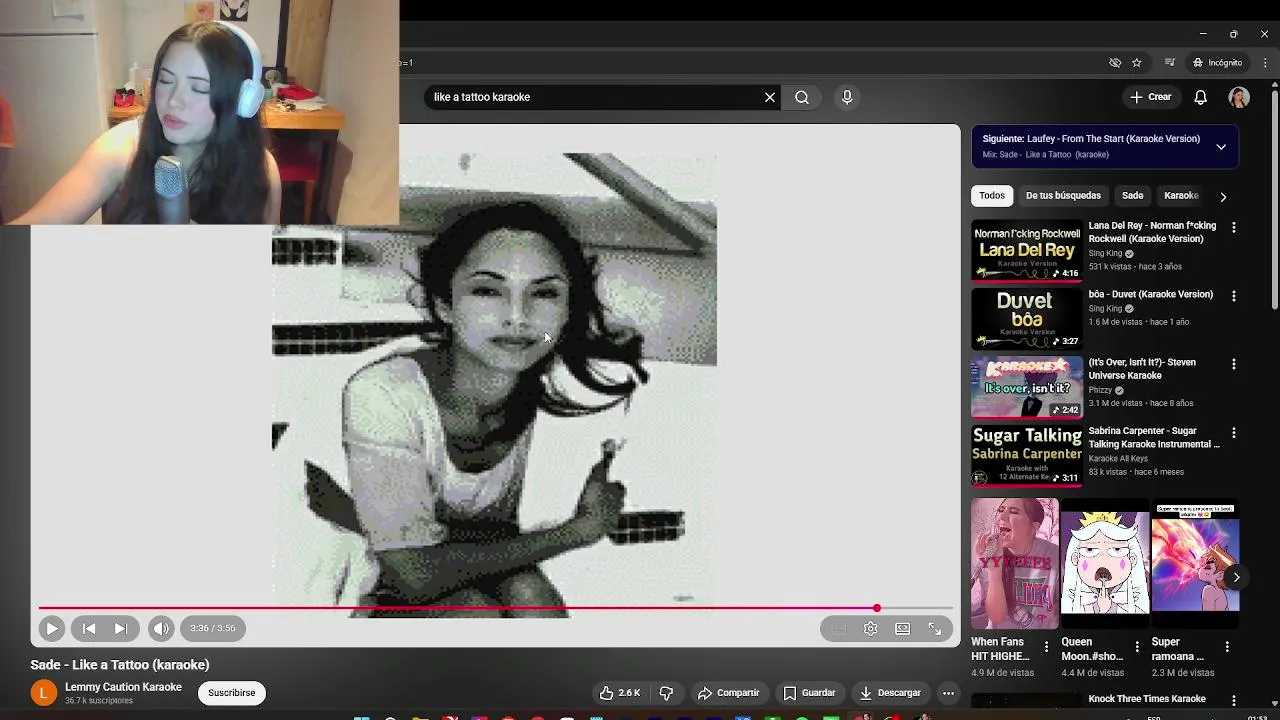Open options for When Fans short
The height and width of the screenshot is (720, 1280).
(x=1046, y=647)
